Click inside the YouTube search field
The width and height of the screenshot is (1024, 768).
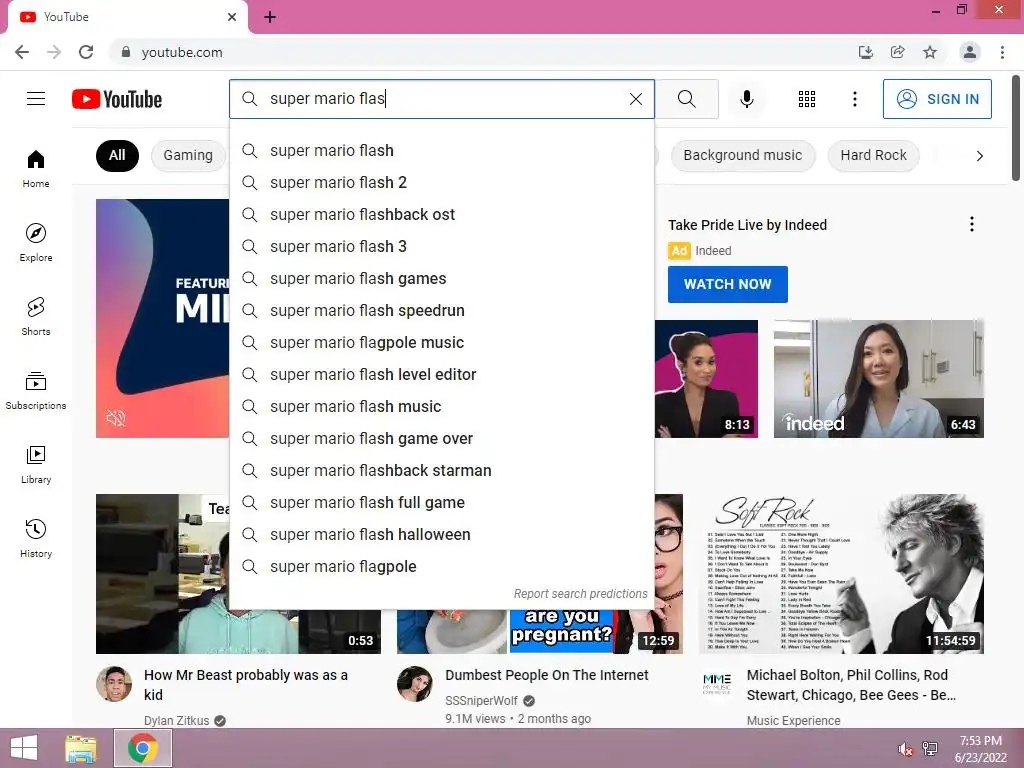click(x=444, y=99)
